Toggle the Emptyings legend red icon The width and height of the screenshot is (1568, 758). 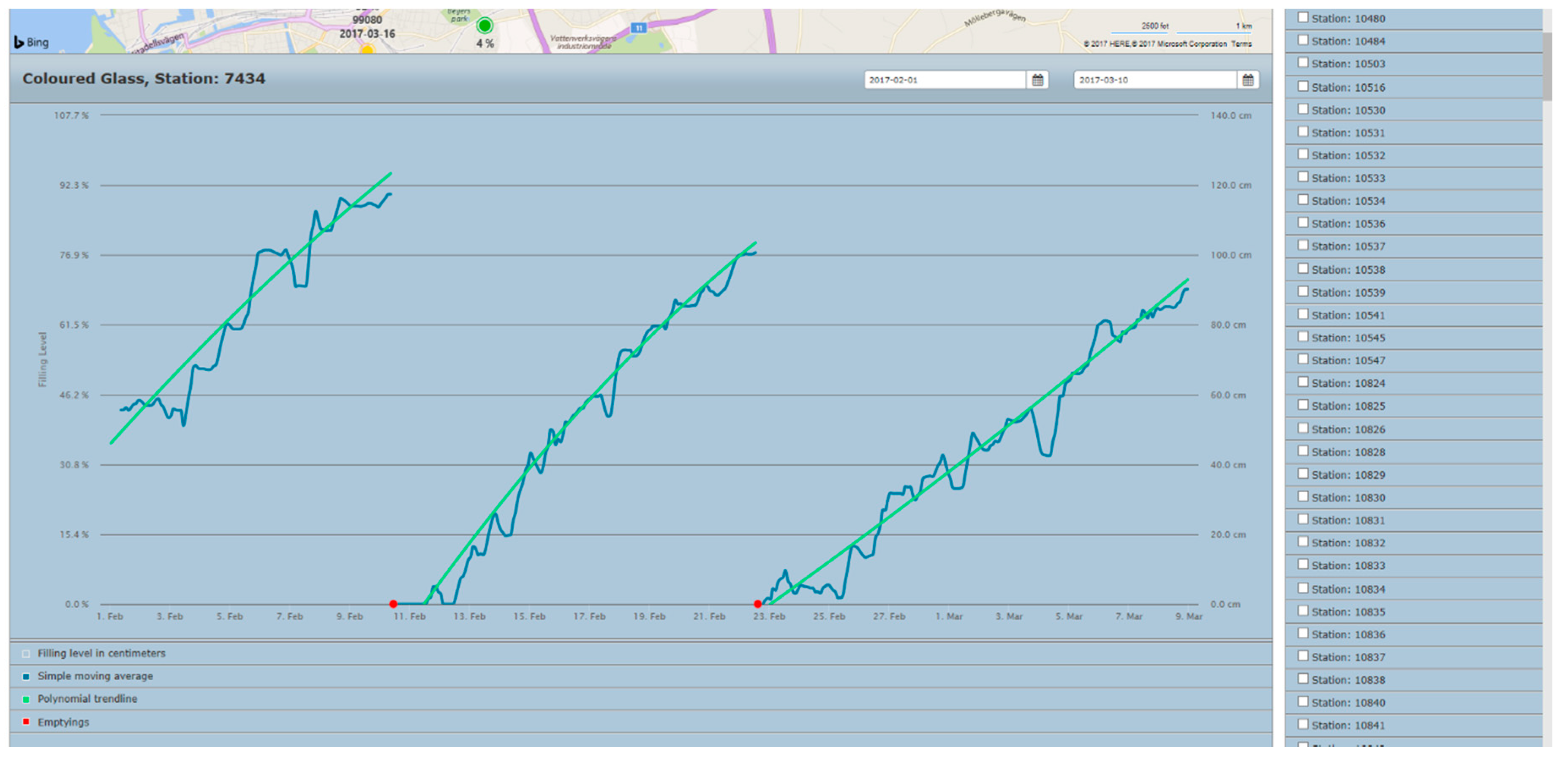click(26, 722)
